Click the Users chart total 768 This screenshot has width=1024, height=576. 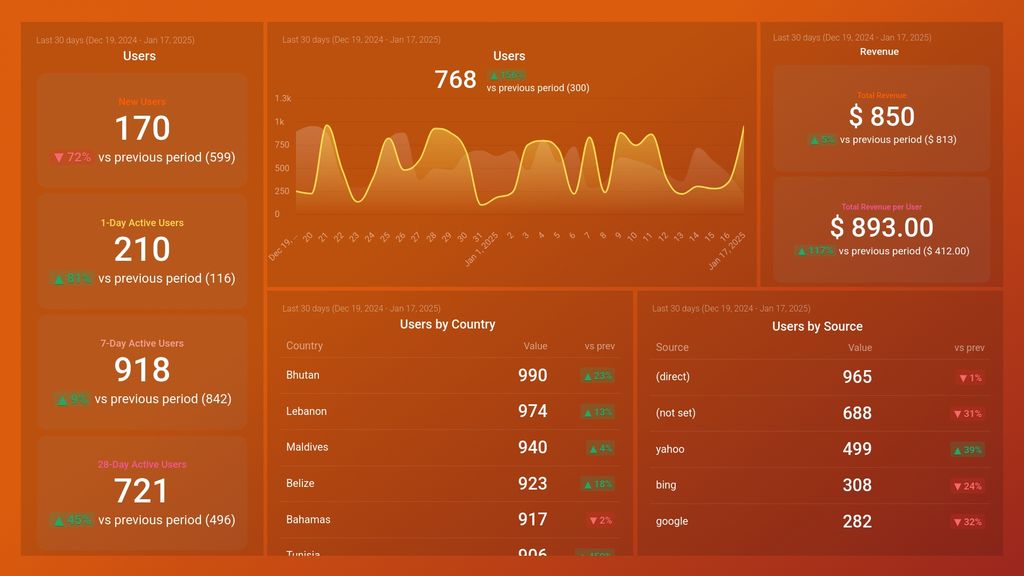(455, 80)
